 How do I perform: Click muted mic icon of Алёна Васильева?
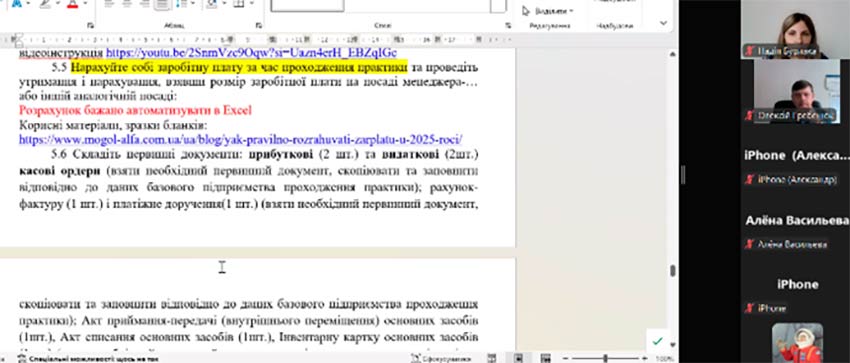[749, 244]
